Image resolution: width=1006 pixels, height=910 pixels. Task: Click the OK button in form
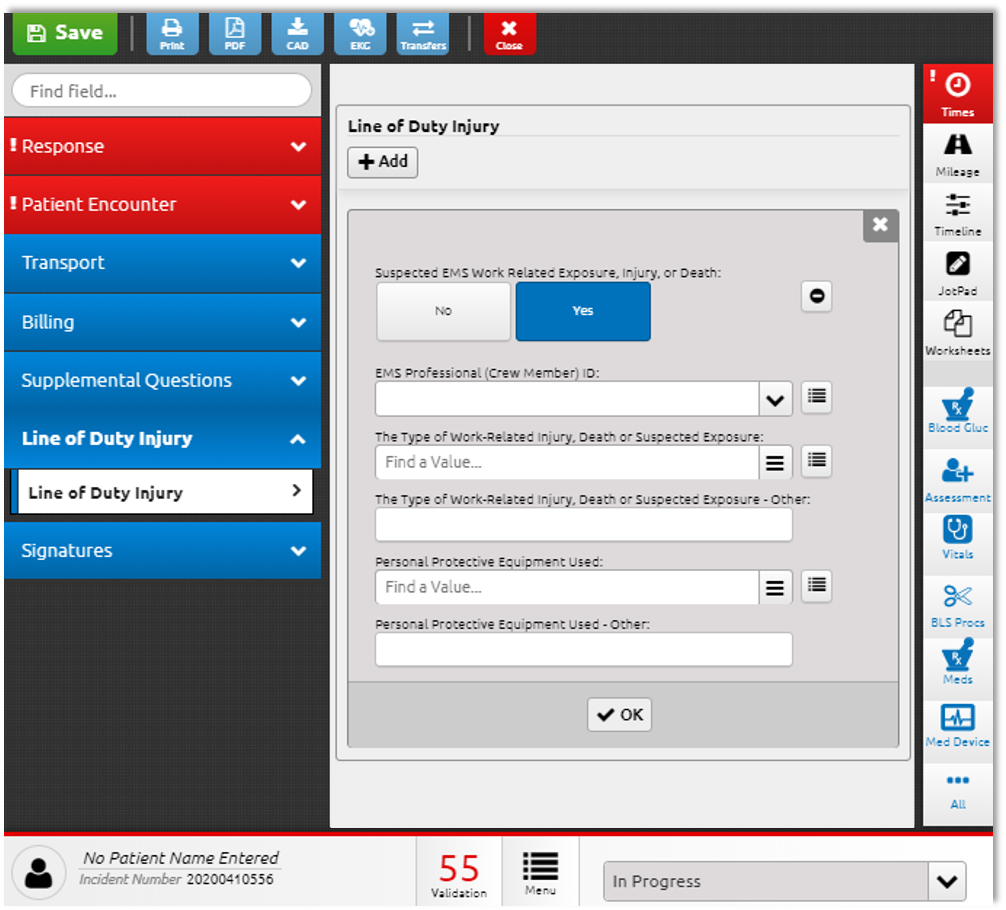pyautogui.click(x=619, y=715)
